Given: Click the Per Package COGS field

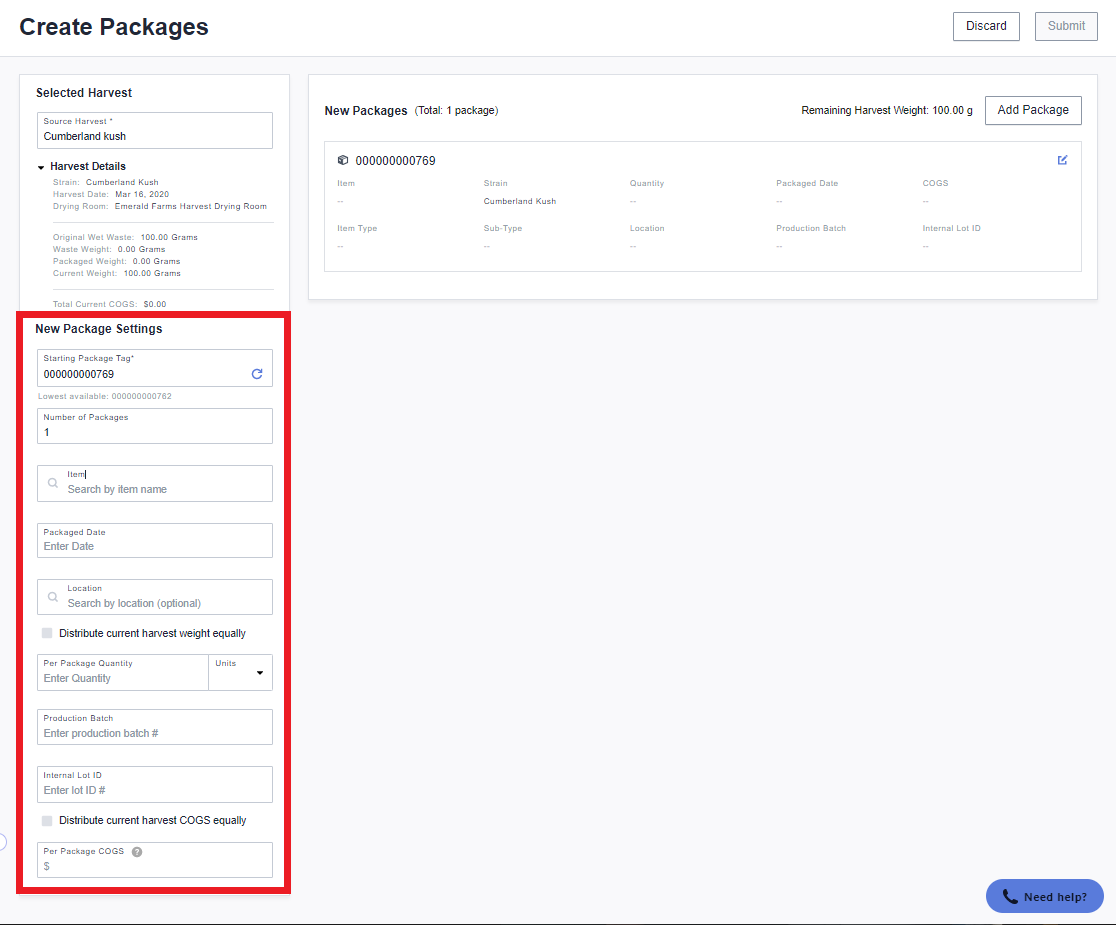Looking at the screenshot, I should [155, 860].
